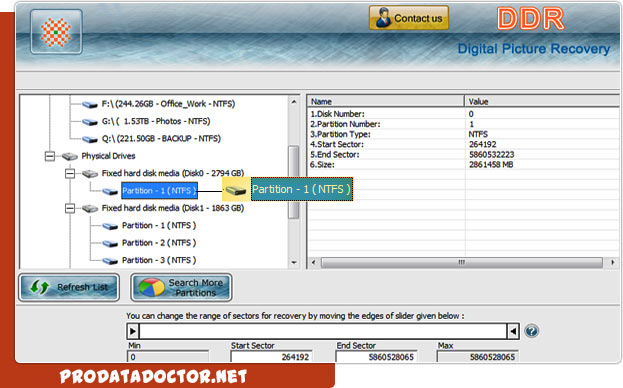The width and height of the screenshot is (623, 388).
Task: Click the details horizontal scrollbar thumb
Action: coord(461,263)
